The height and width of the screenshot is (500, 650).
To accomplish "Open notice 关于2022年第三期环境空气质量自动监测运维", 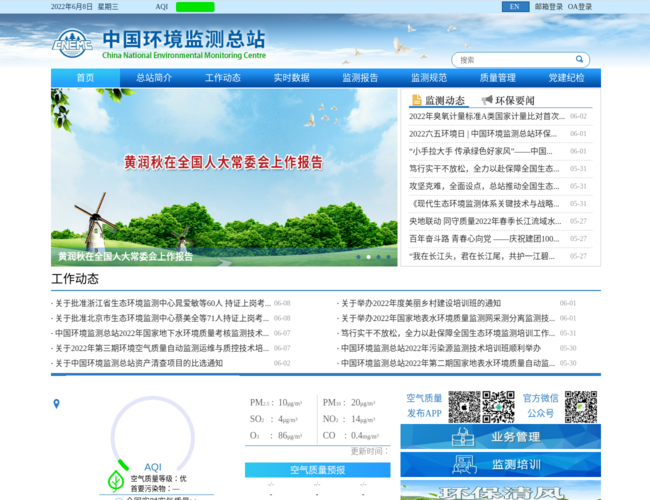I will pos(162,348).
